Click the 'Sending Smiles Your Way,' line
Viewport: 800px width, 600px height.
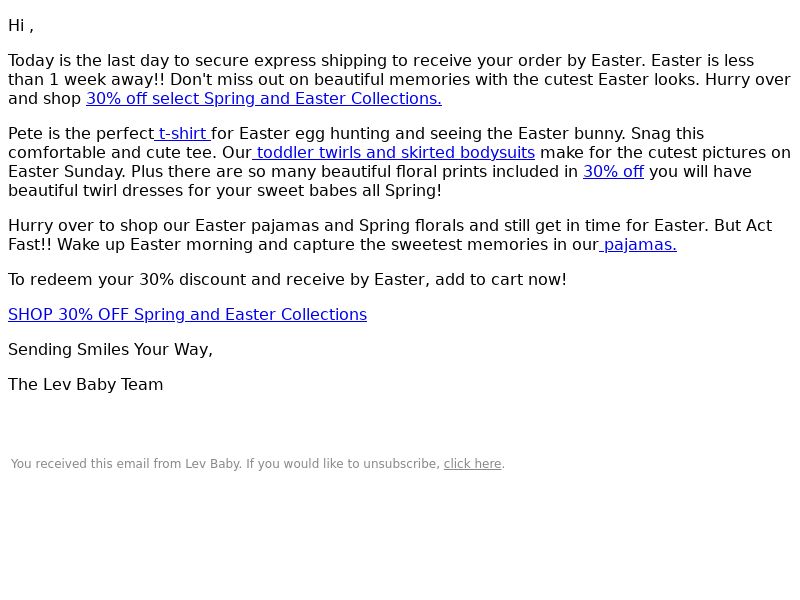(110, 349)
